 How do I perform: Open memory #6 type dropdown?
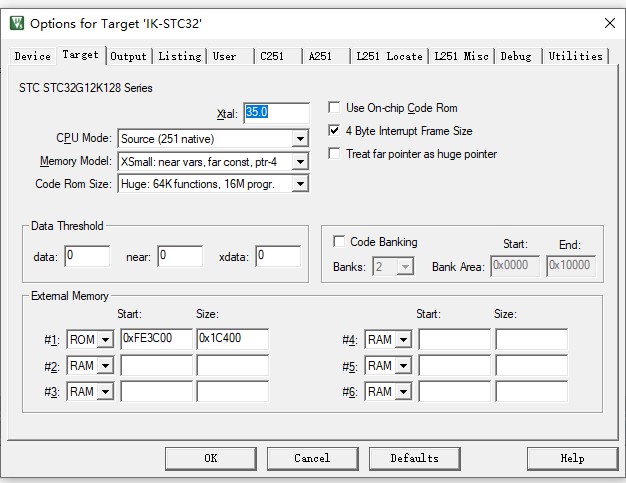point(404,392)
